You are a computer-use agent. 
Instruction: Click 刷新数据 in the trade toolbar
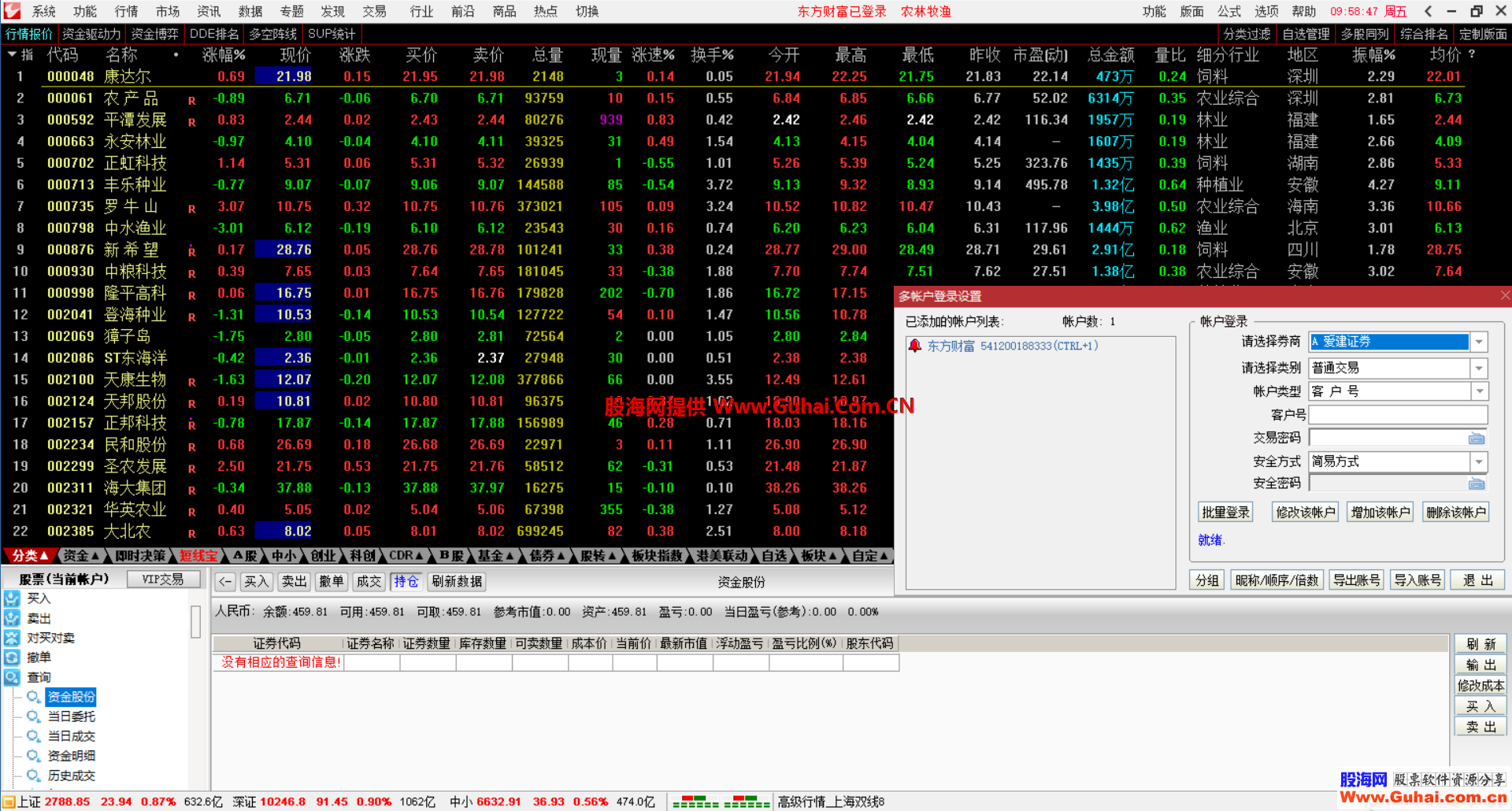(457, 582)
